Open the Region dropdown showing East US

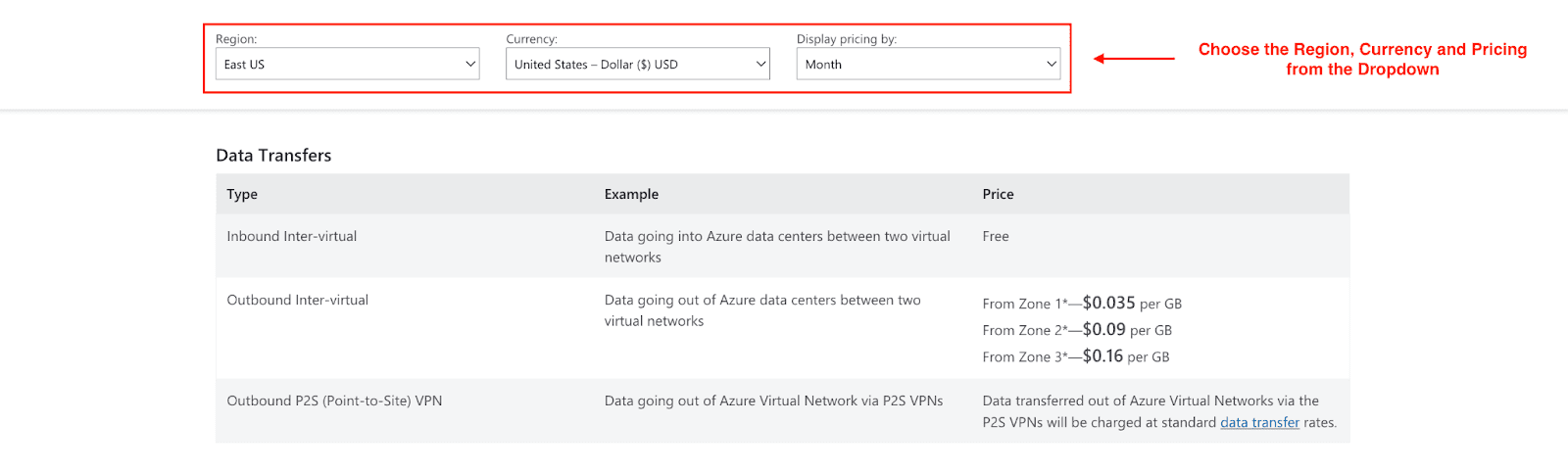[347, 65]
